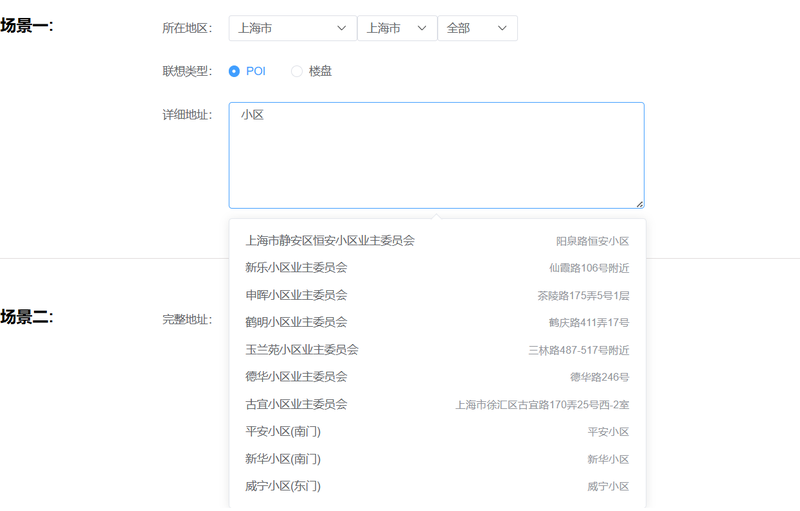Image resolution: width=800 pixels, height=511 pixels.
Task: Click the 场景一 section heading
Action: (x=27, y=25)
